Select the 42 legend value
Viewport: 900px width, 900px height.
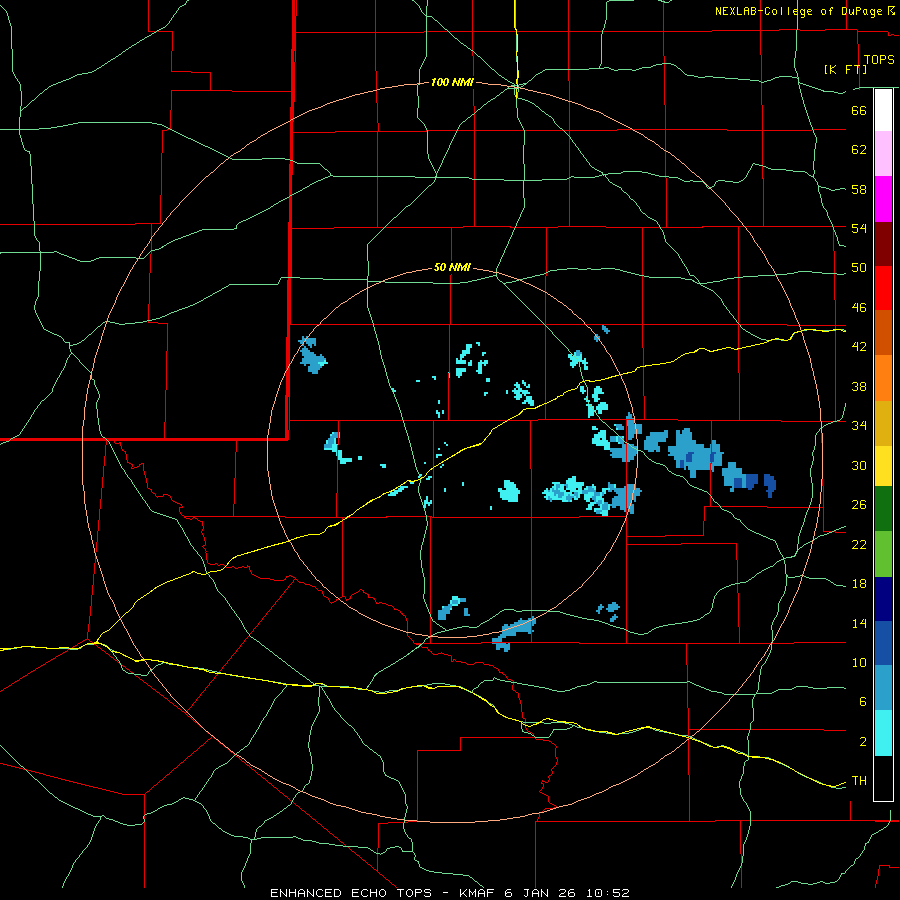coord(859,347)
